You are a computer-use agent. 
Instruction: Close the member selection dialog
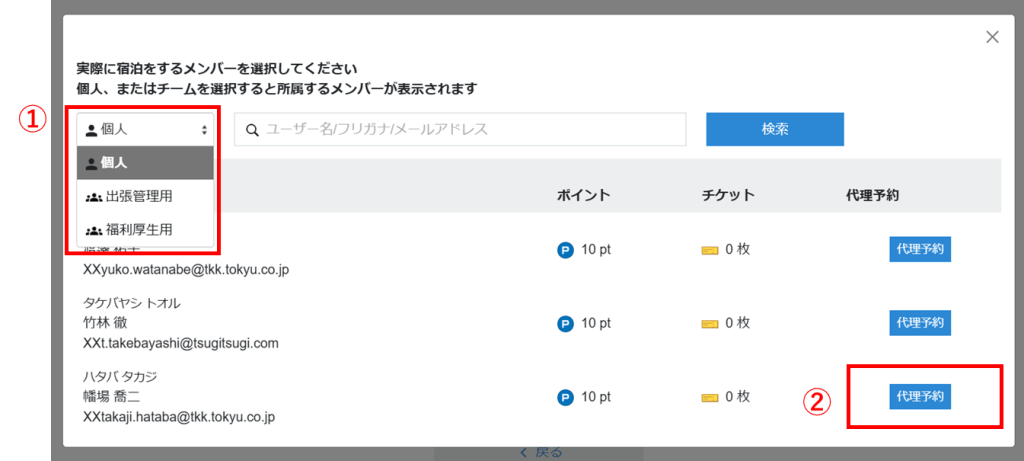(992, 37)
